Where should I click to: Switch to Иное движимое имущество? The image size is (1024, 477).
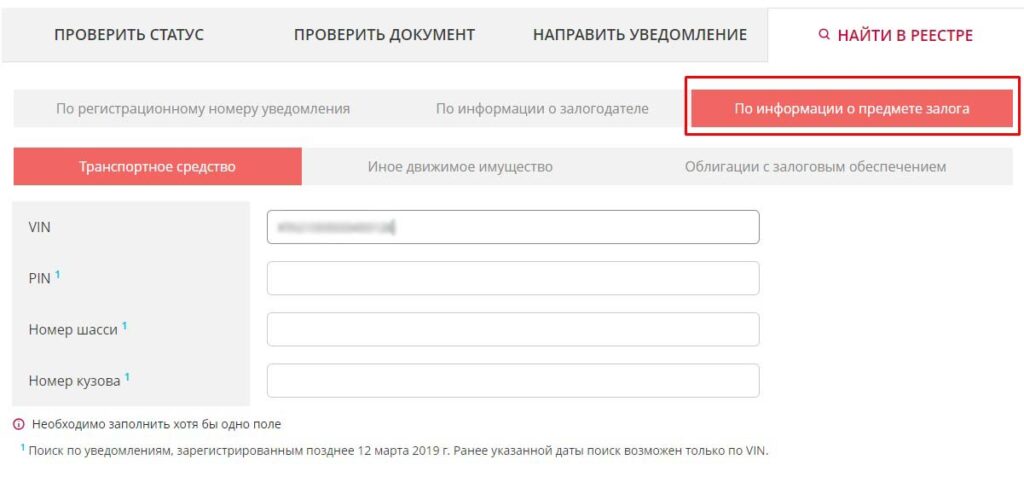coord(460,167)
